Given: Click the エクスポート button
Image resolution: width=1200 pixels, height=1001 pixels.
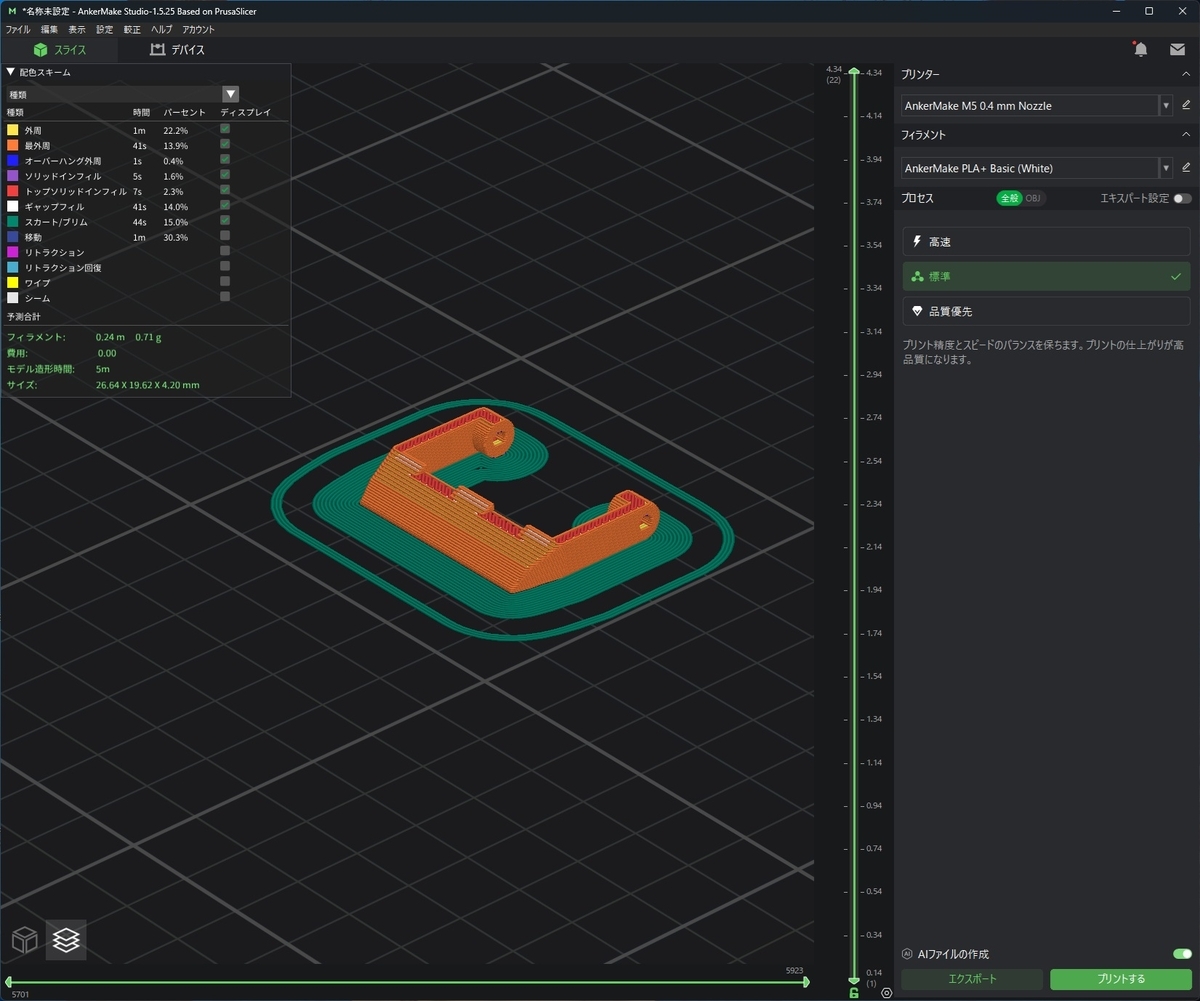Looking at the screenshot, I should 972,979.
